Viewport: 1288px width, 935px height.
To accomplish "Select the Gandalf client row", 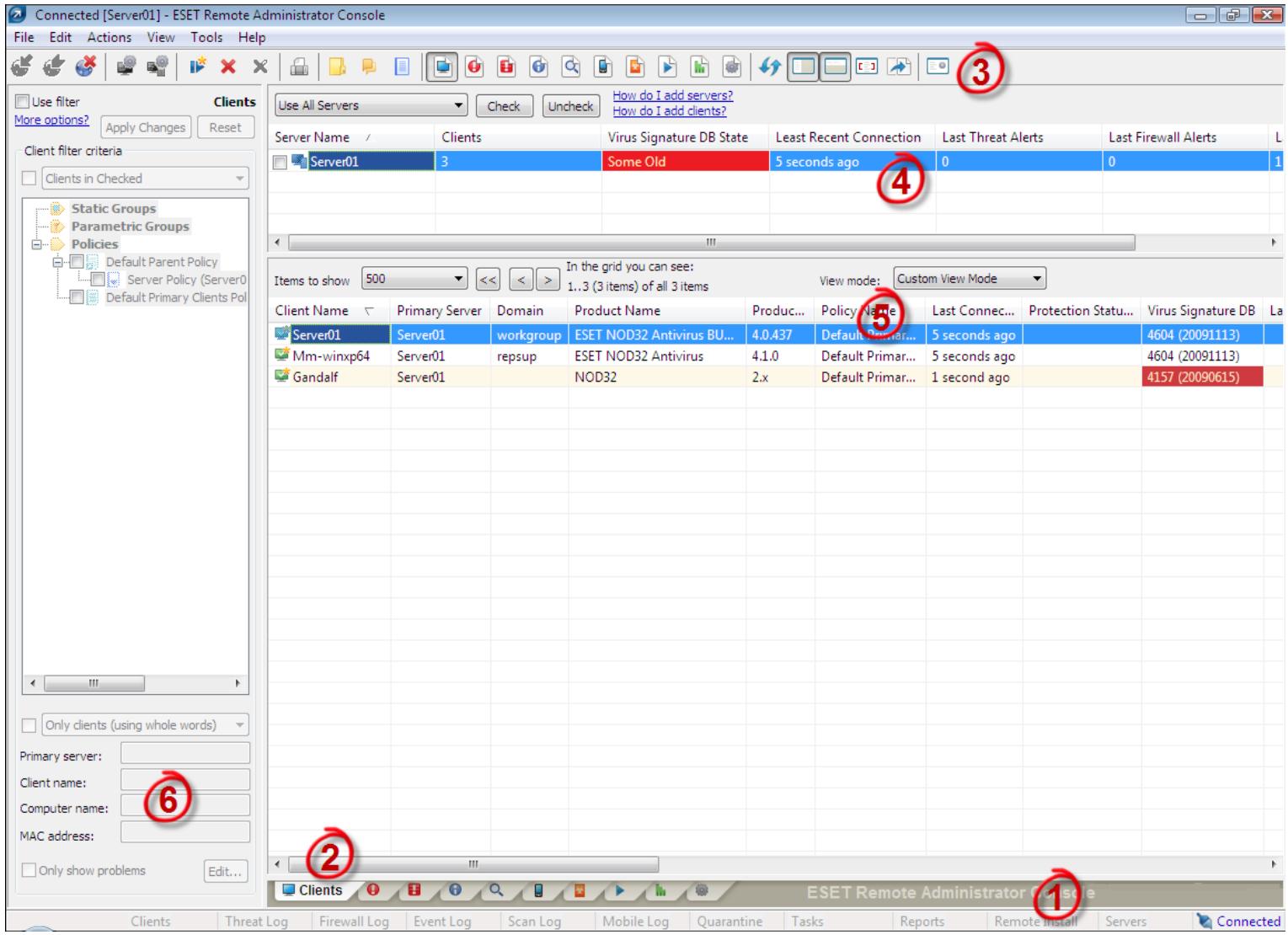I will point(776,377).
